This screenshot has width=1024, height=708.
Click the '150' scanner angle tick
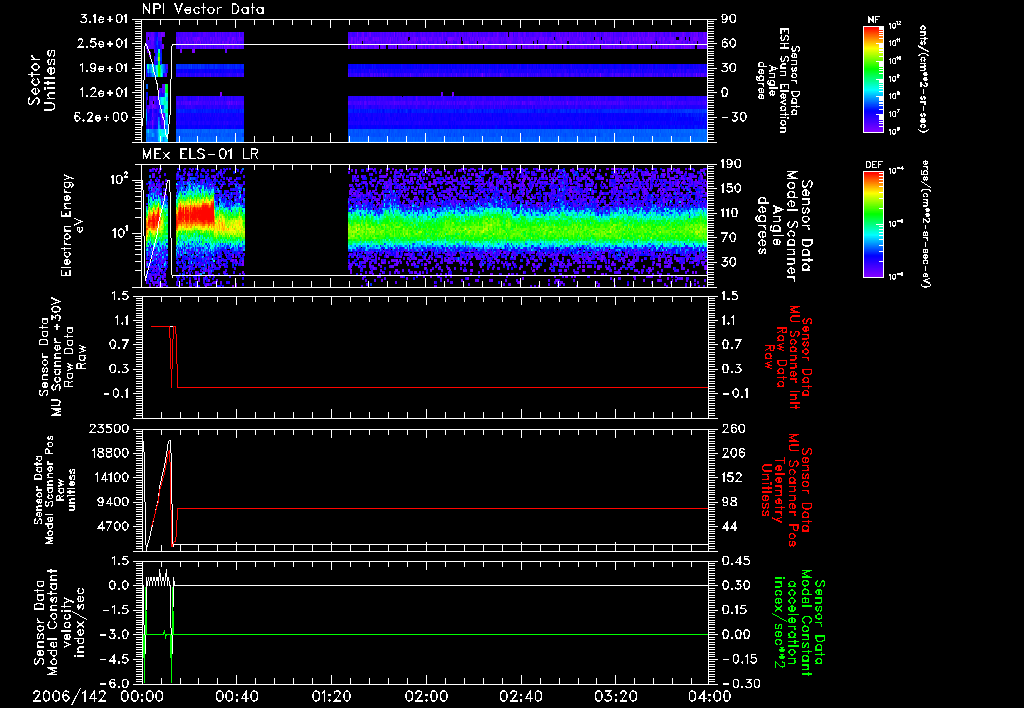point(733,188)
